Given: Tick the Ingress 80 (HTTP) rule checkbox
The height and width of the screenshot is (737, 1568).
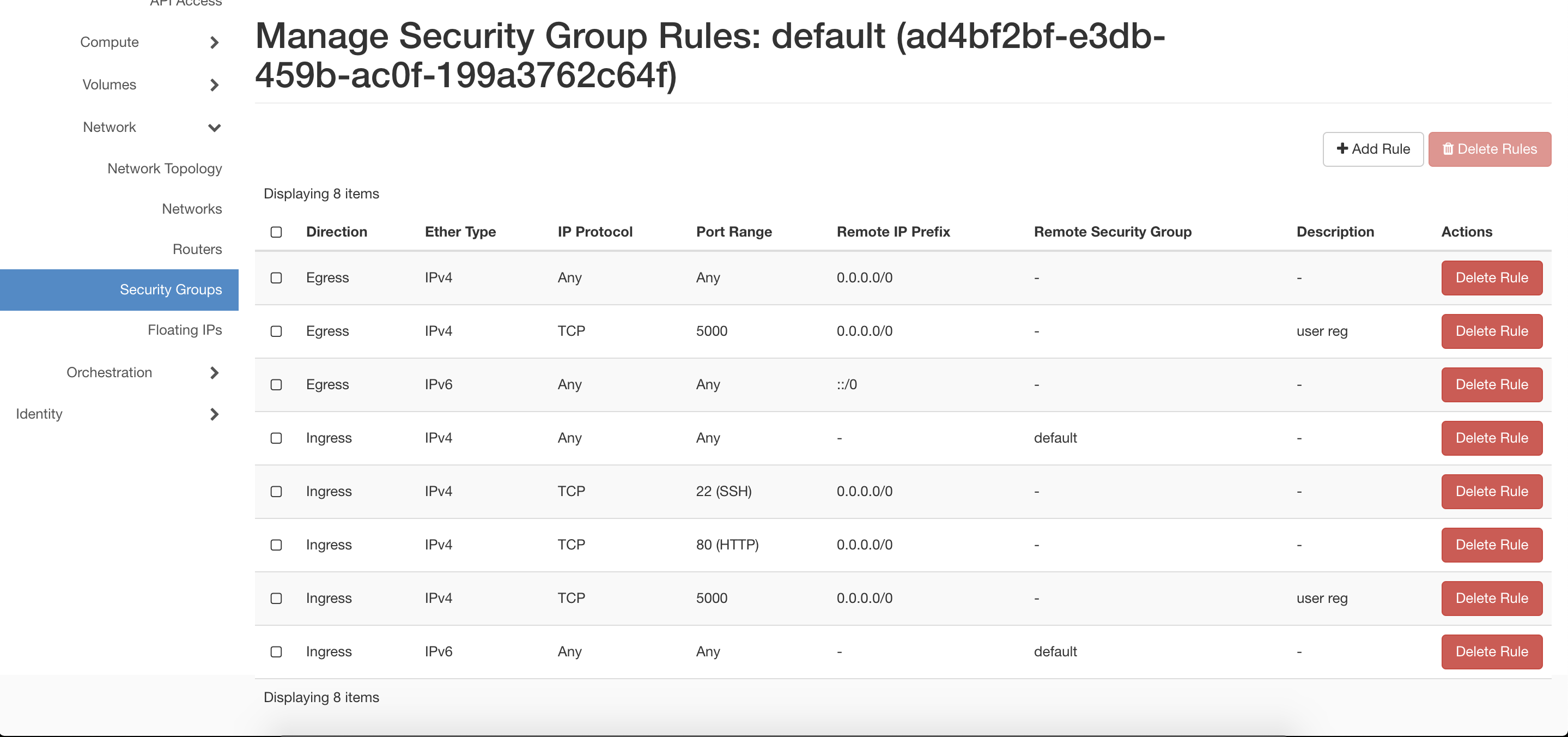Looking at the screenshot, I should click(x=276, y=545).
